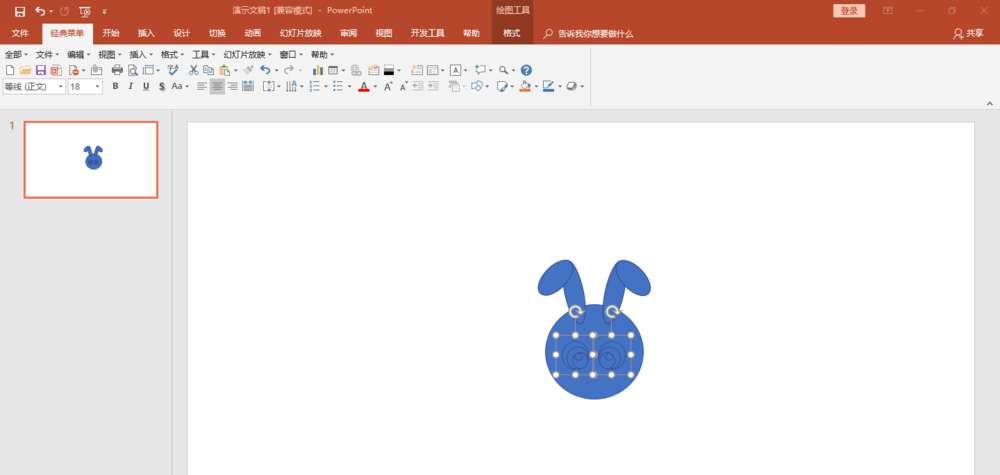The width and height of the screenshot is (1000, 475).
Task: Apply the blue shape outline pen
Action: pos(548,87)
